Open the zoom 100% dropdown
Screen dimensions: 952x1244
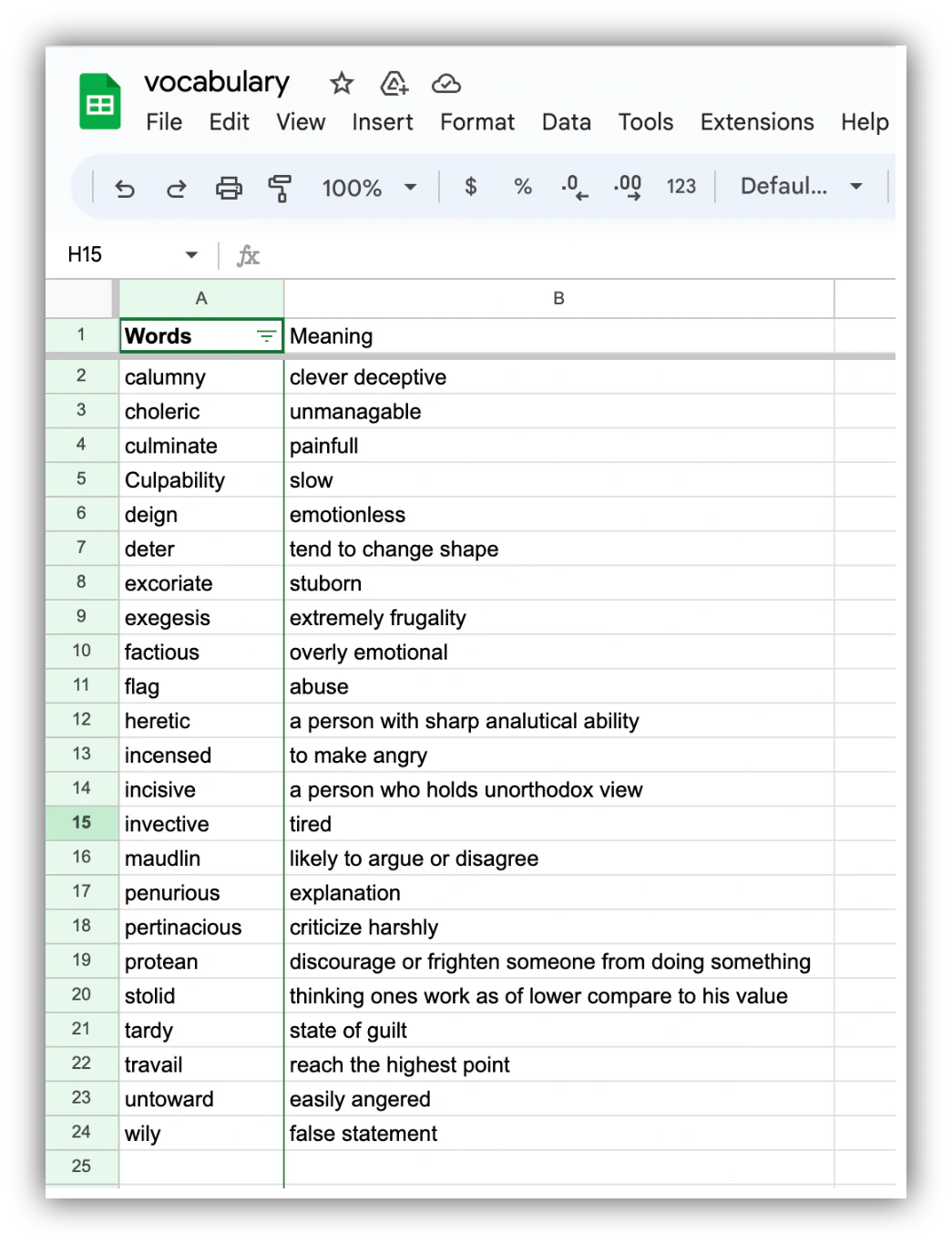tap(369, 188)
